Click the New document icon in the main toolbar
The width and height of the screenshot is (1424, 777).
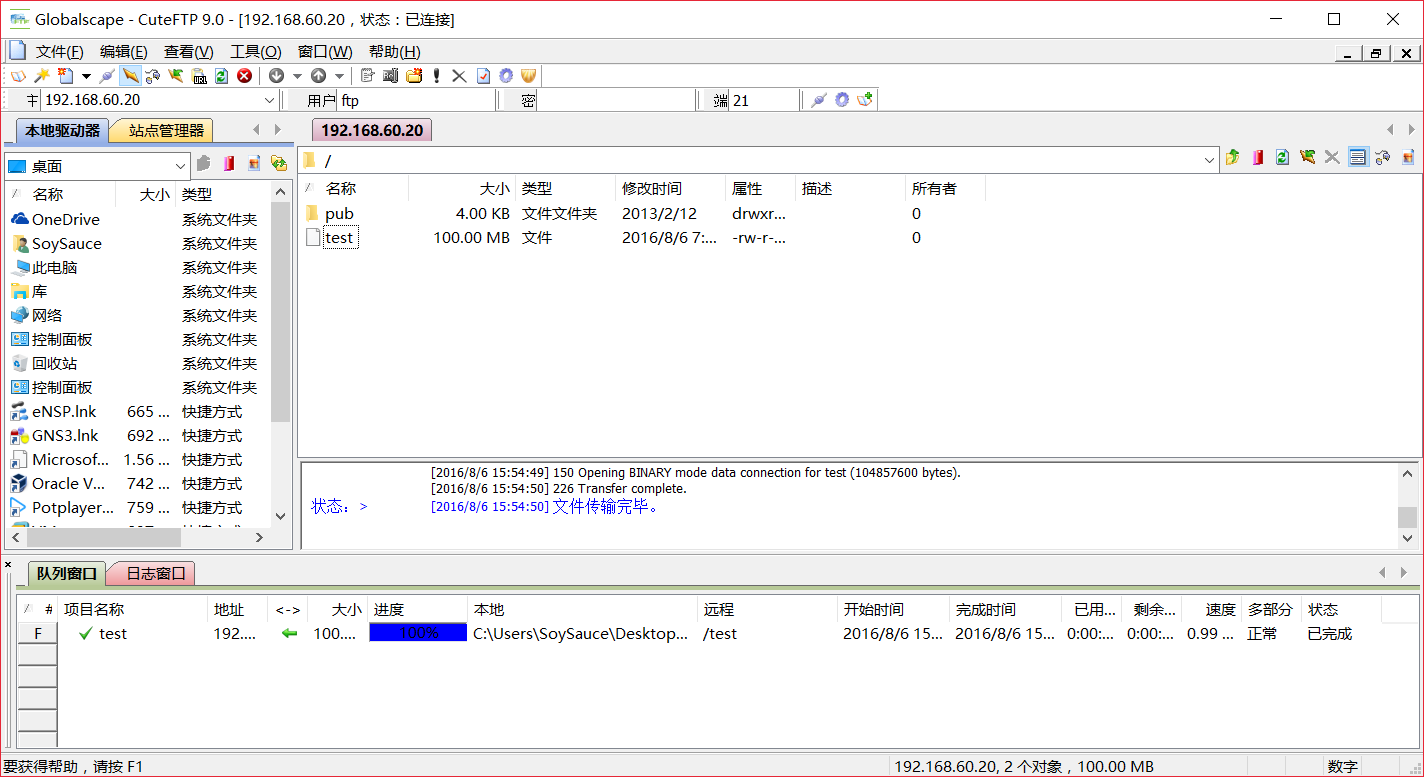pos(66,76)
